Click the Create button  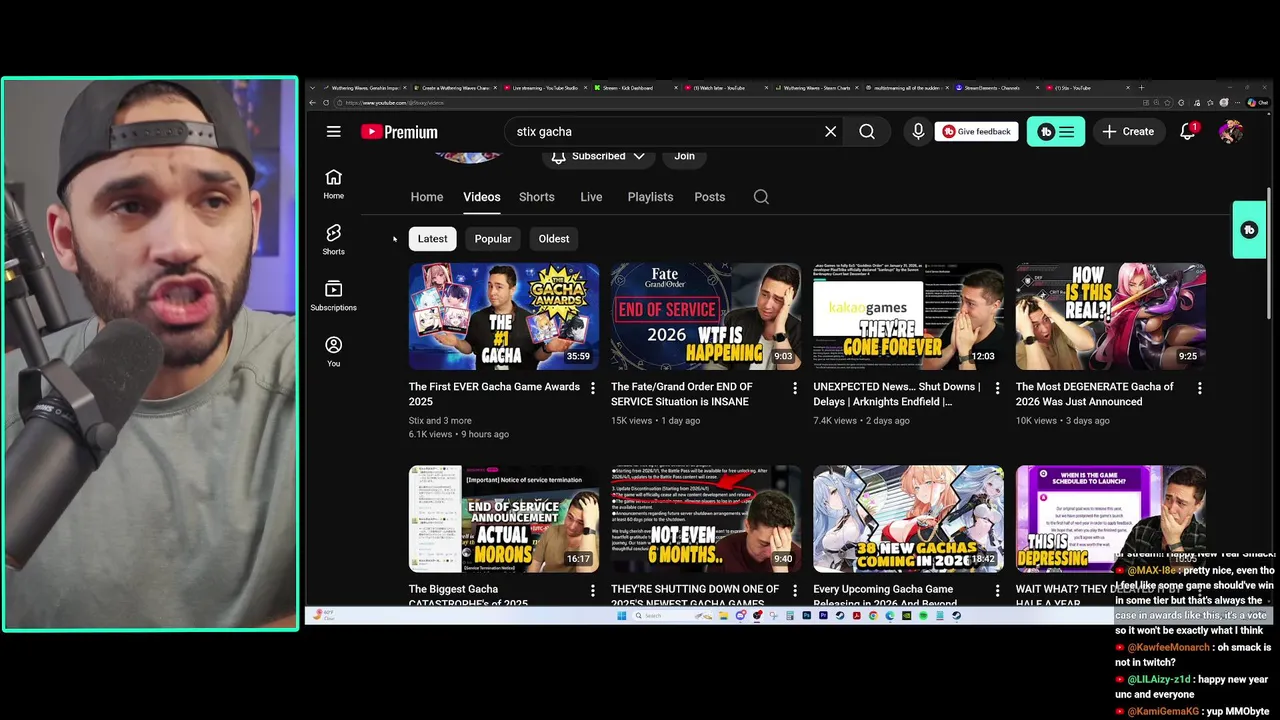click(x=1128, y=131)
